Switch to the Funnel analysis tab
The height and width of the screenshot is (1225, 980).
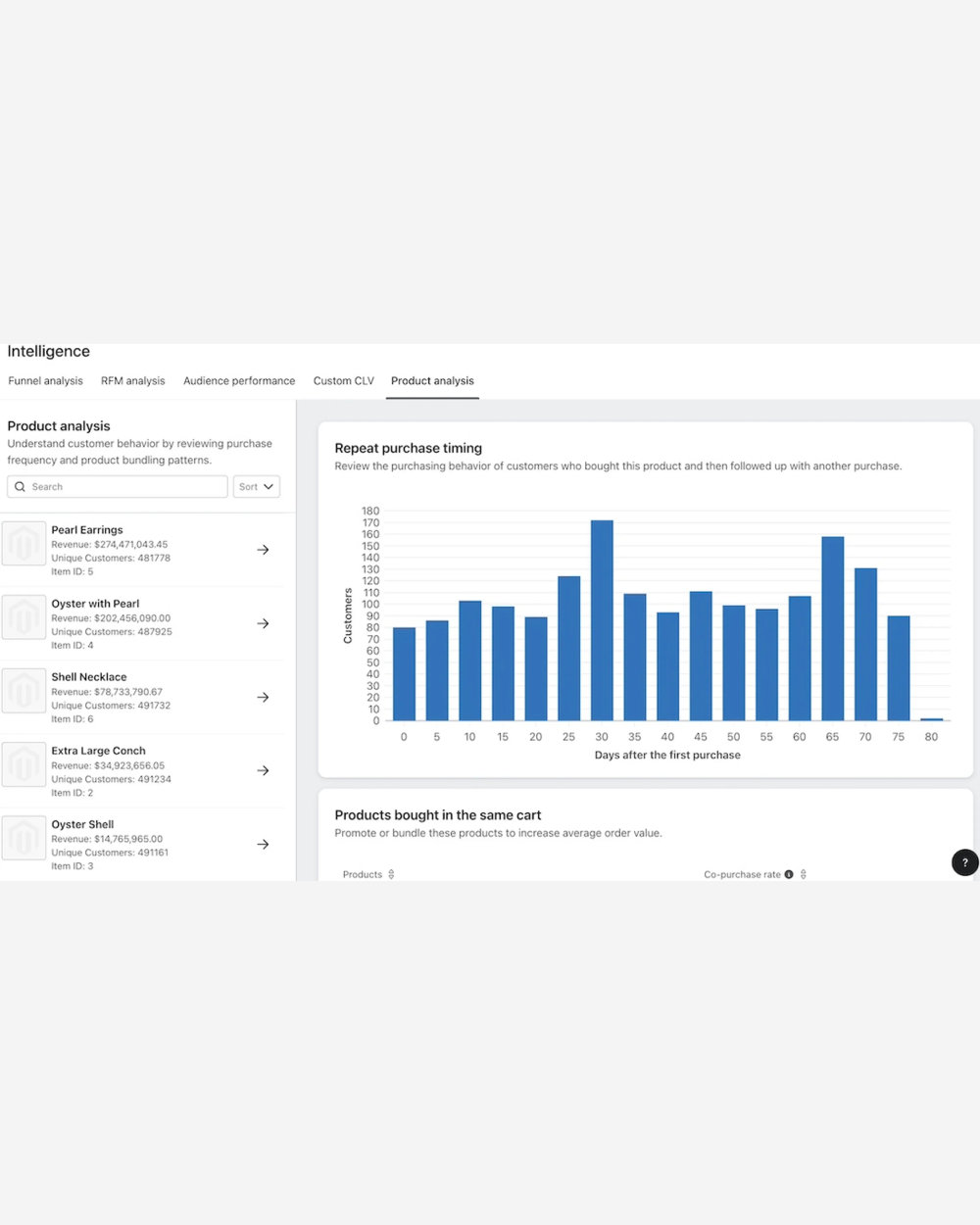pos(45,380)
